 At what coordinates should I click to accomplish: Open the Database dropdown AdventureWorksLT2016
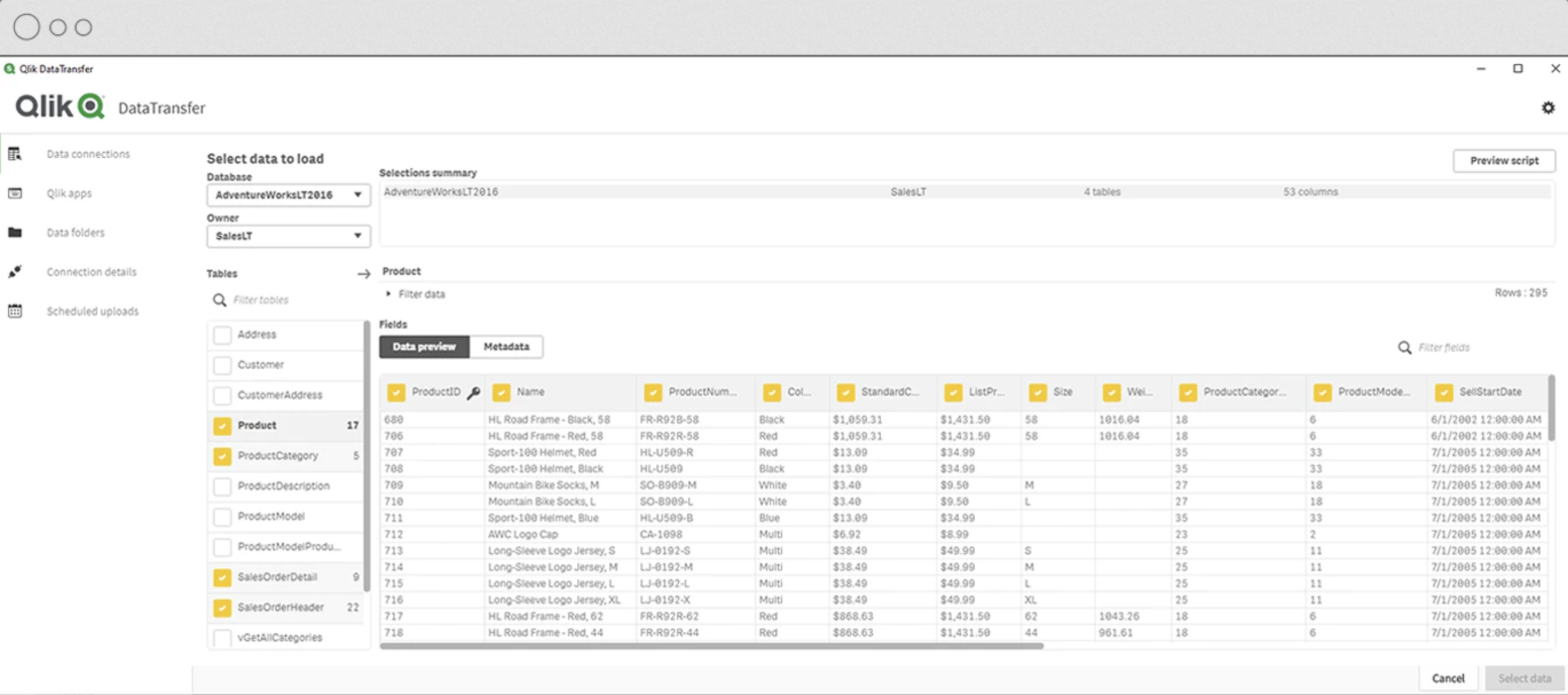coord(289,195)
